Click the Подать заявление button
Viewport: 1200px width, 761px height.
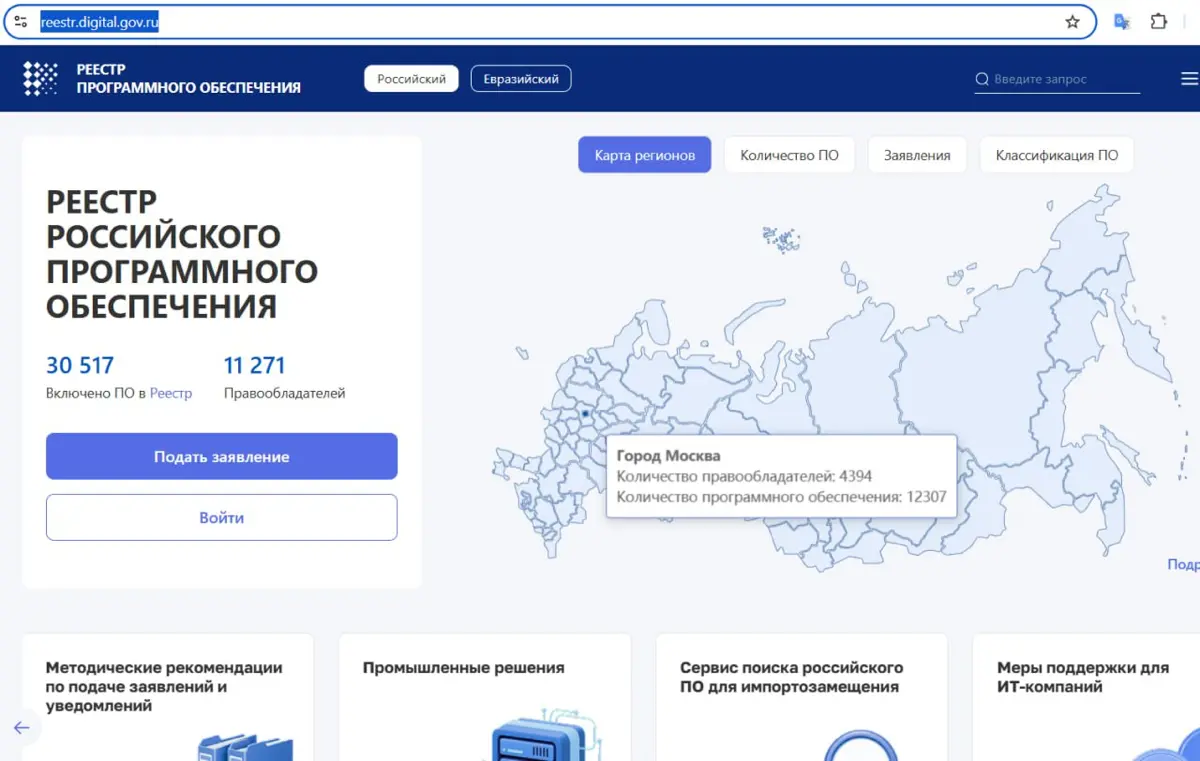222,456
